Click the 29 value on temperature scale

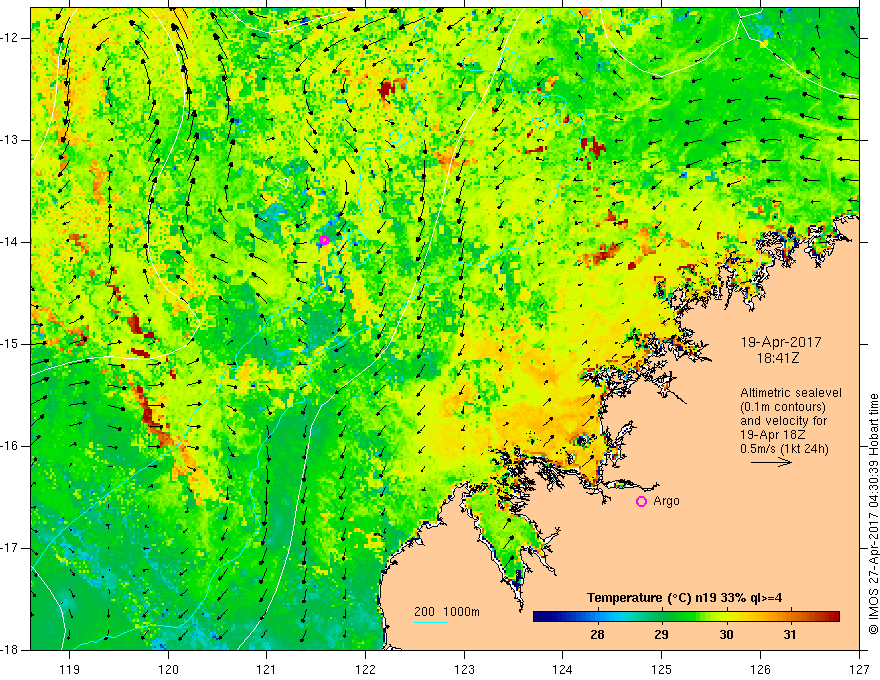coord(661,635)
